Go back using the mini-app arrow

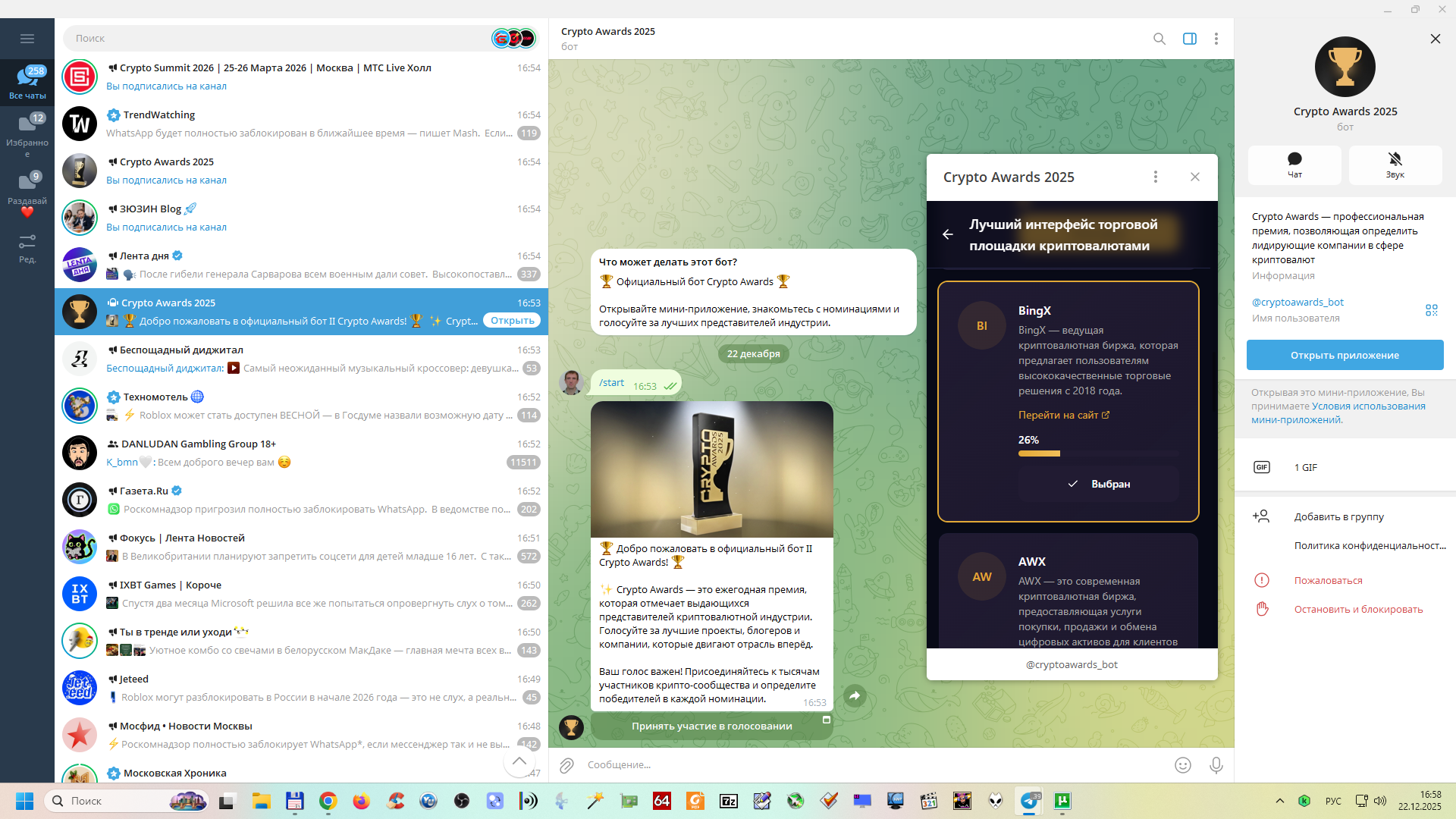click(948, 234)
